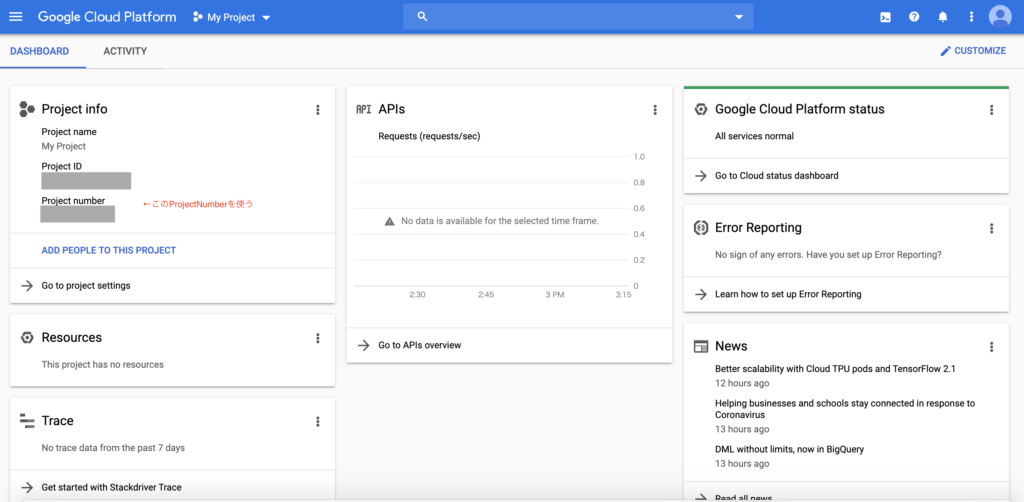Switch to the Activity tab
The image size is (1024, 502).
125,51
